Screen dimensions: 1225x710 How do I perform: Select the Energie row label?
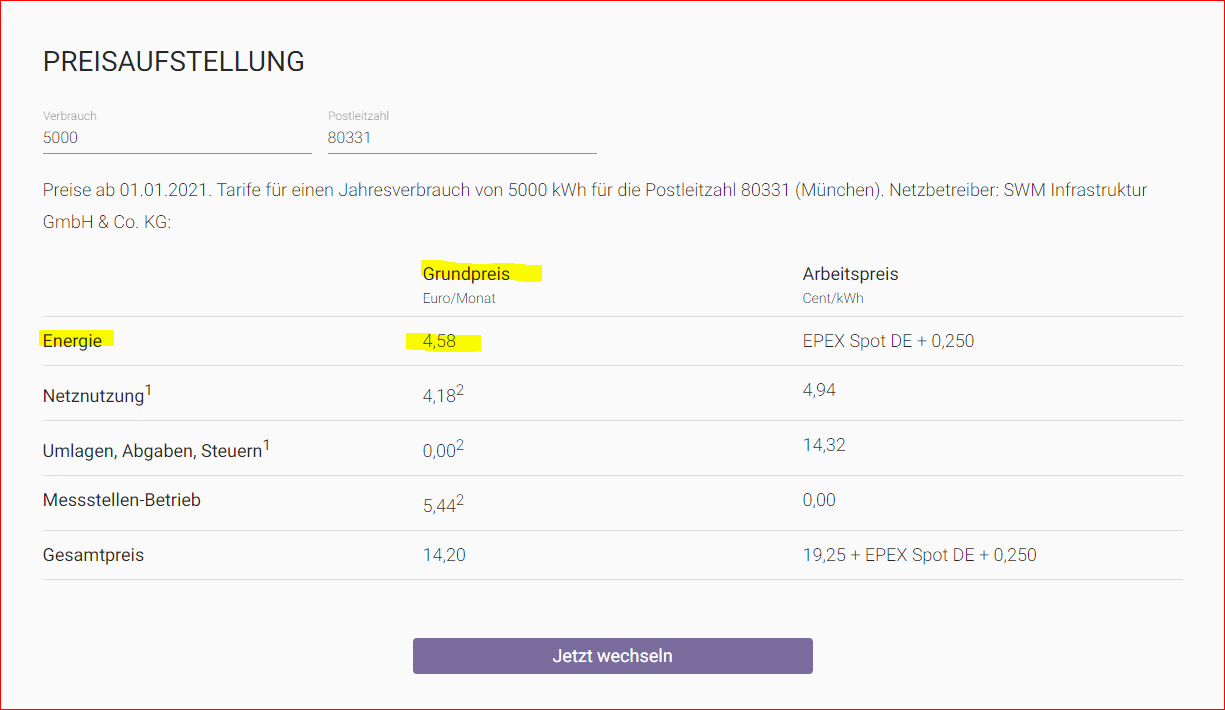coord(72,341)
